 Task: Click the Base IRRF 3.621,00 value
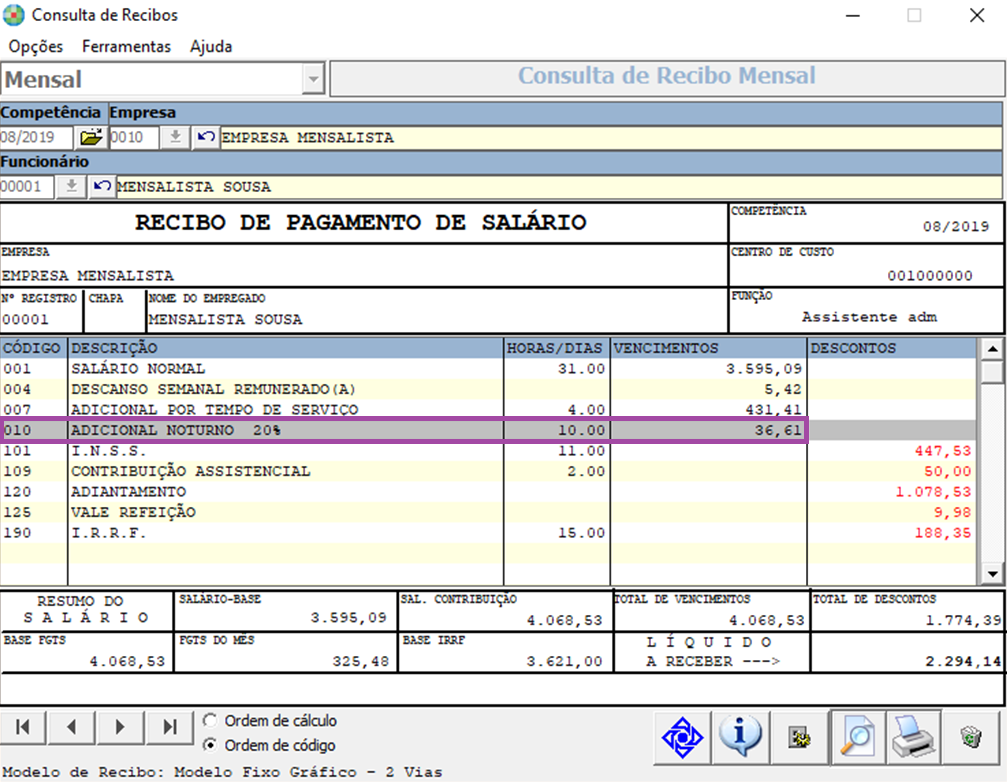pyautogui.click(x=565, y=661)
